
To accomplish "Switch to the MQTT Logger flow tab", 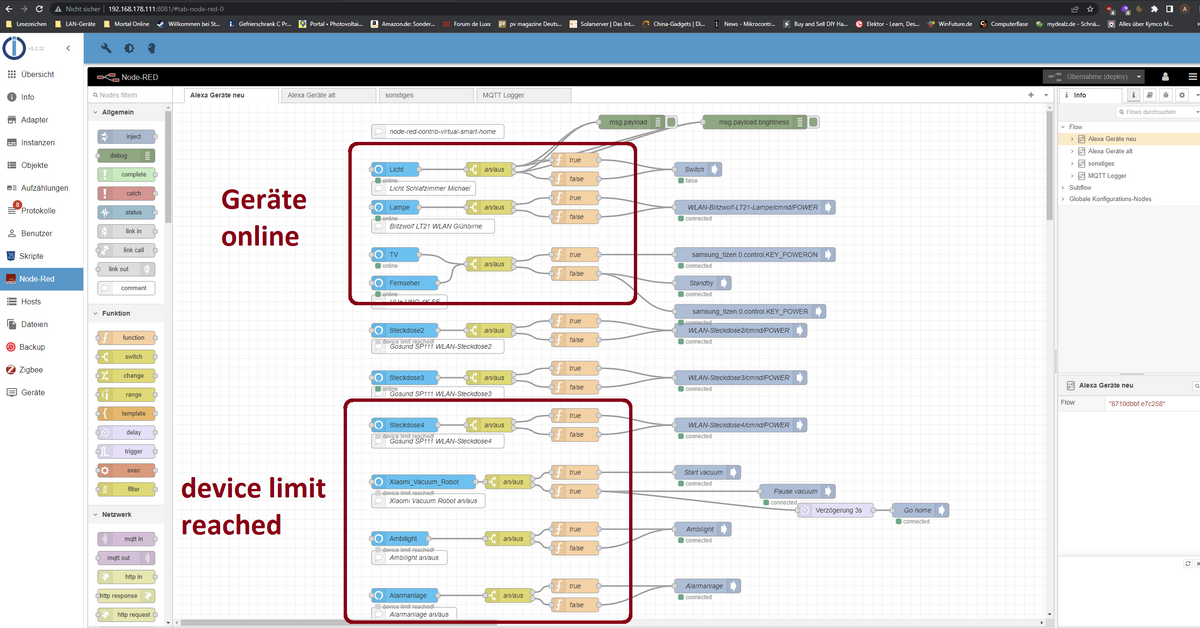I will pyautogui.click(x=522, y=95).
